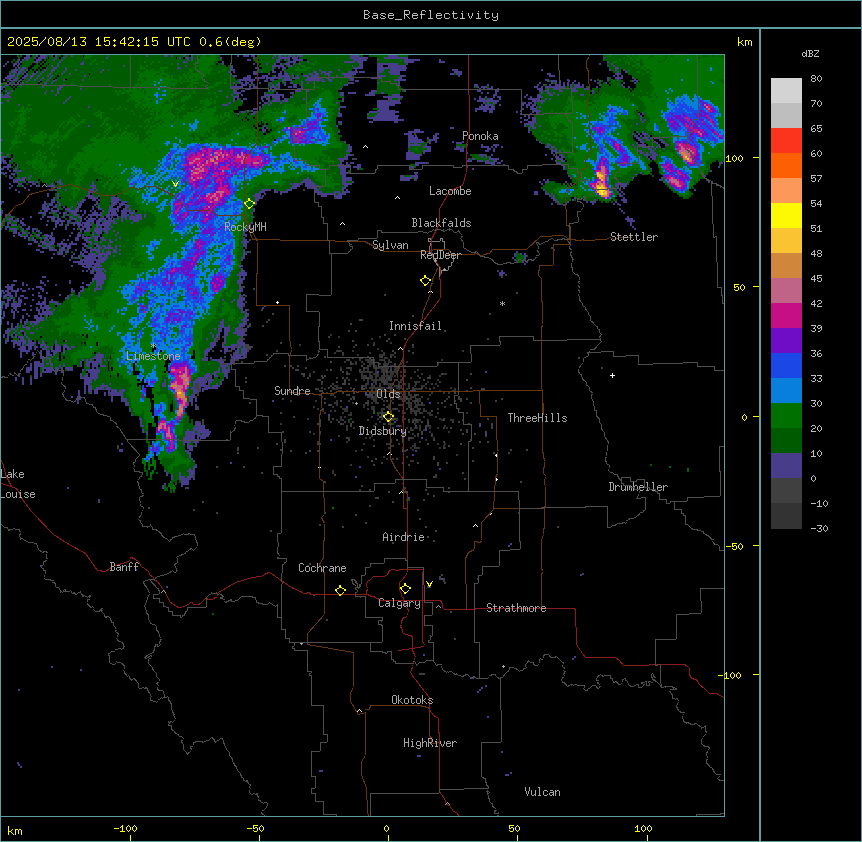This screenshot has height=842, width=862.
Task: Click the -100 tick label on bottom axis
Action: tap(125, 828)
